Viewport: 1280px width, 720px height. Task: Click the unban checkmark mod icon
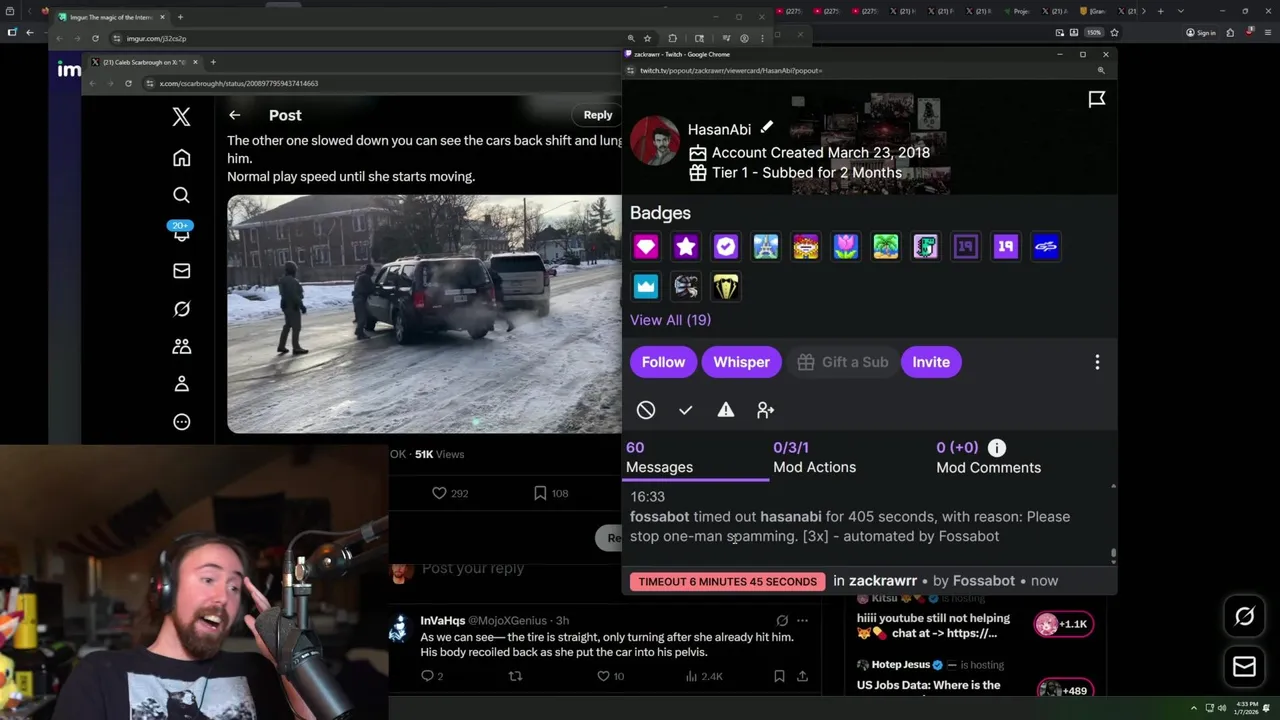click(x=686, y=410)
